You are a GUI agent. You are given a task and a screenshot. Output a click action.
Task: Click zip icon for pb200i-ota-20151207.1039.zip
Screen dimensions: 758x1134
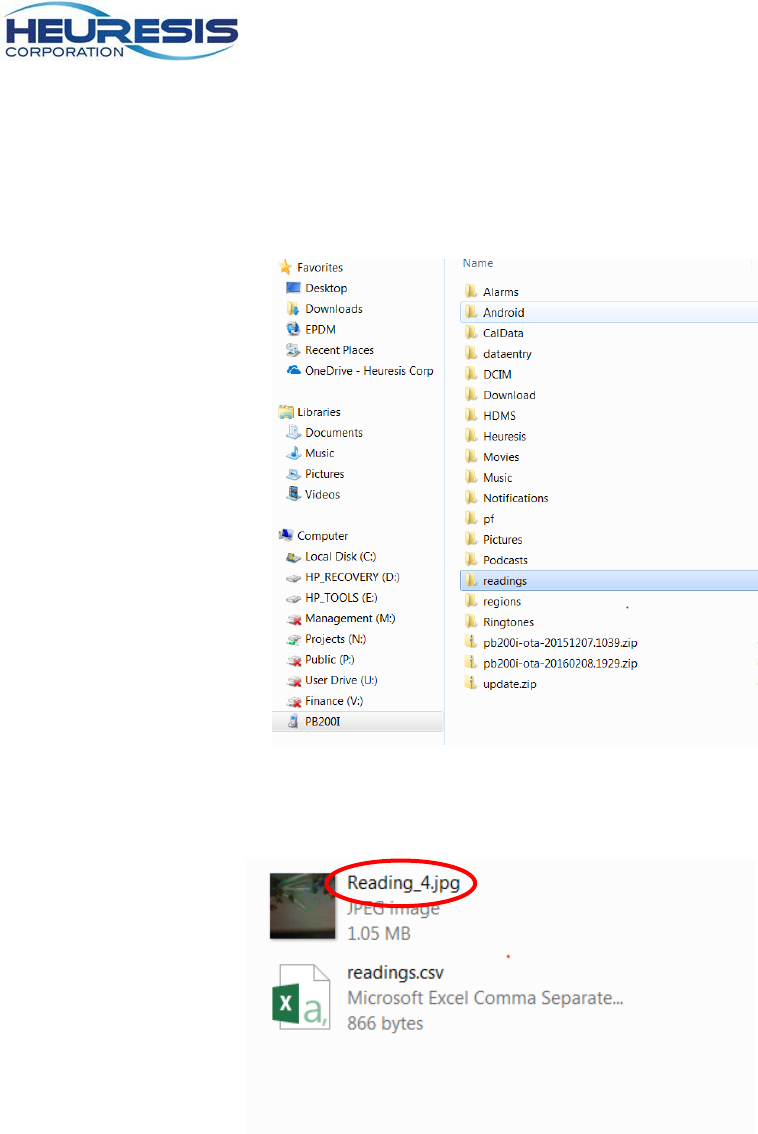471,642
